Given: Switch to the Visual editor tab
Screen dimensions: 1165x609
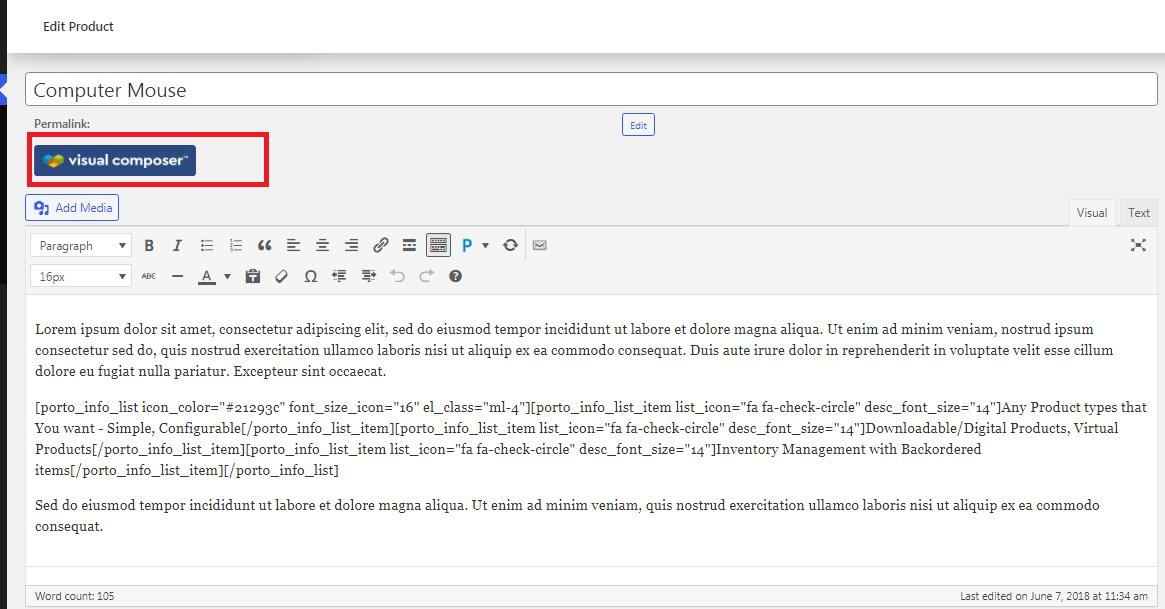Looking at the screenshot, I should (1091, 212).
